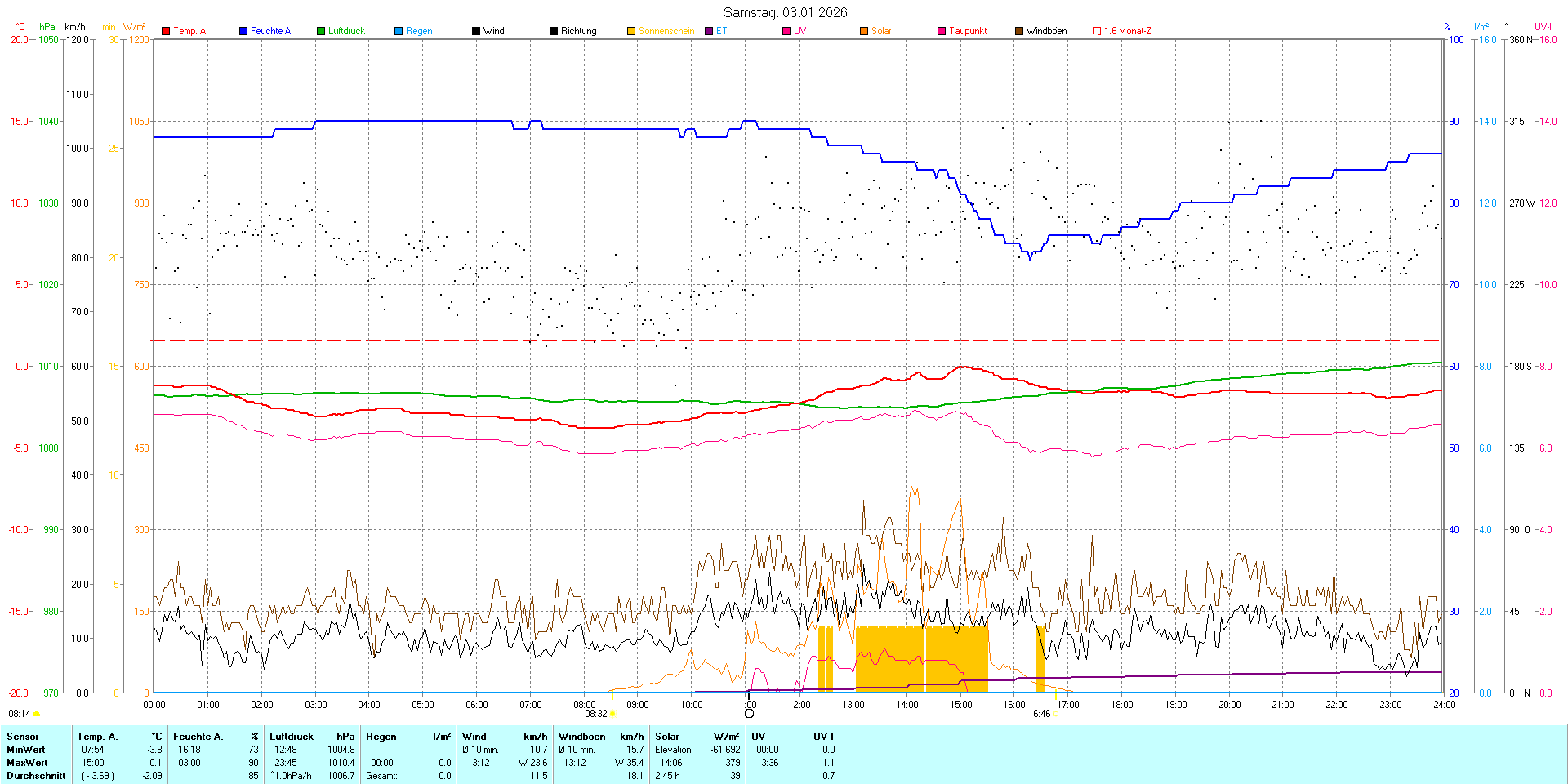The image size is (1568, 784).
Task: Click the purple ET legend swatch
Action: point(709,31)
